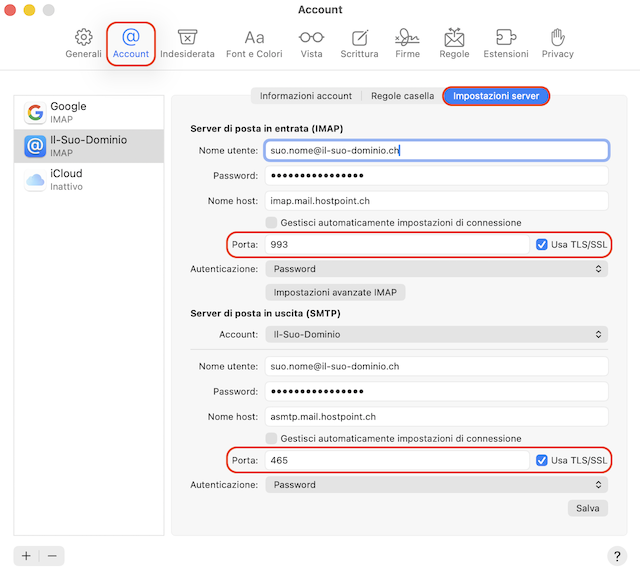
Task: Toggle Usa TLS/SSL for SMTP port 465
Action: coord(542,460)
